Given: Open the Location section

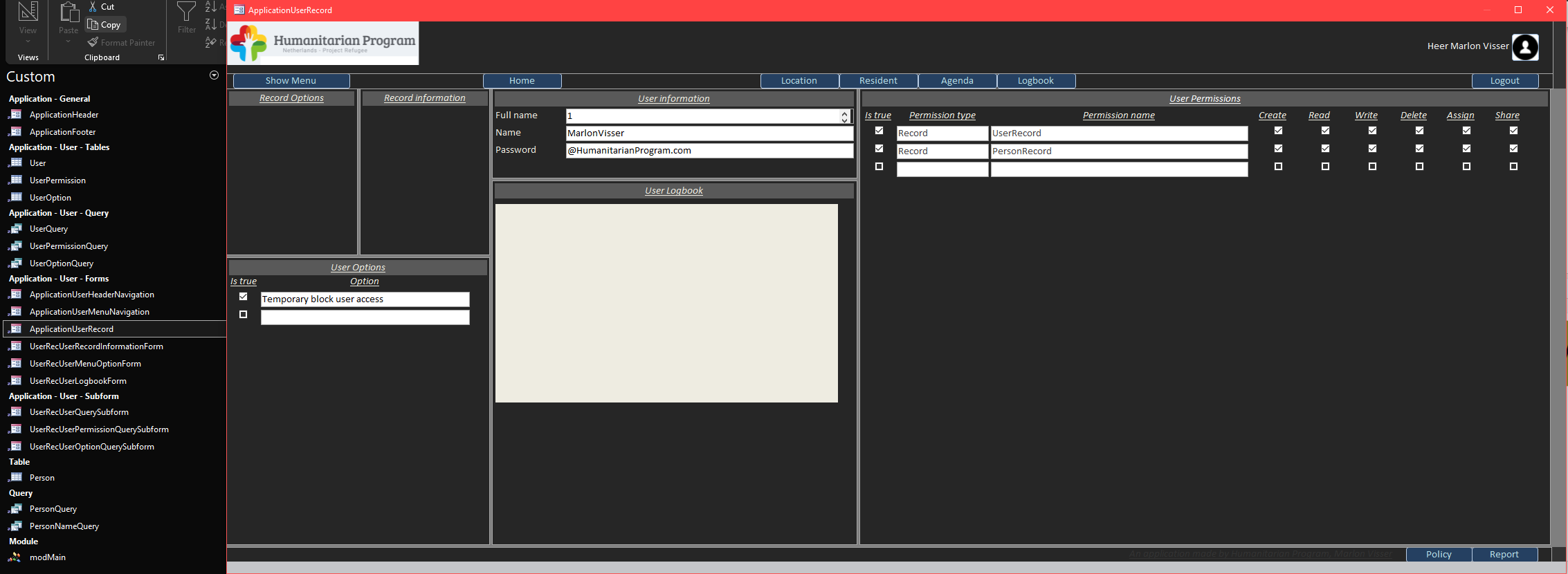Looking at the screenshot, I should click(x=799, y=81).
